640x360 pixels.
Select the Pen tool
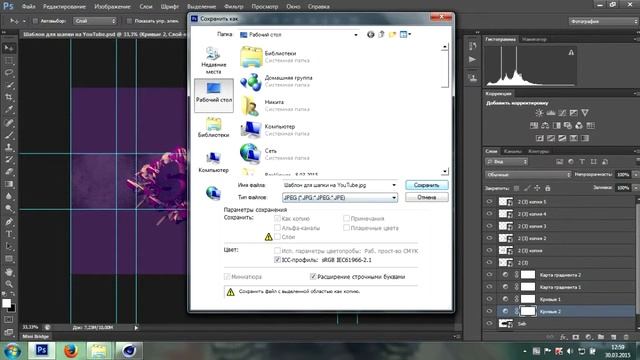9,222
